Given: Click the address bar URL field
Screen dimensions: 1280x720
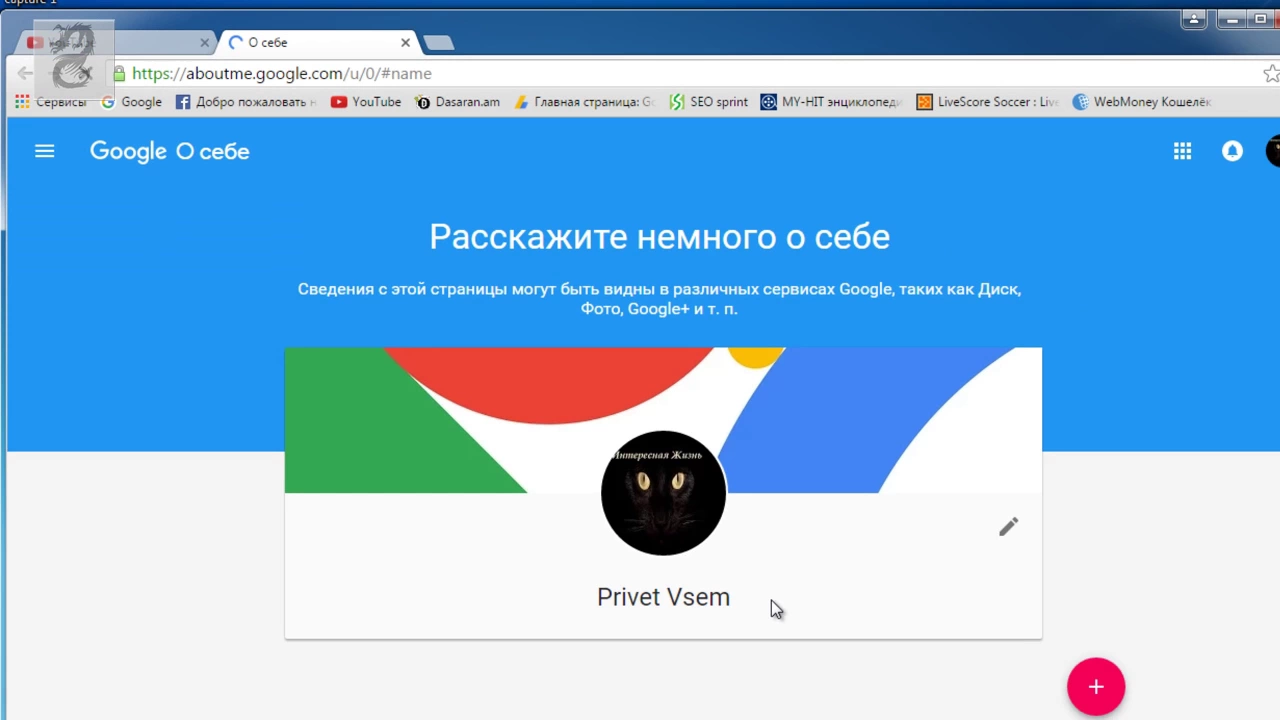Looking at the screenshot, I should tap(690, 73).
